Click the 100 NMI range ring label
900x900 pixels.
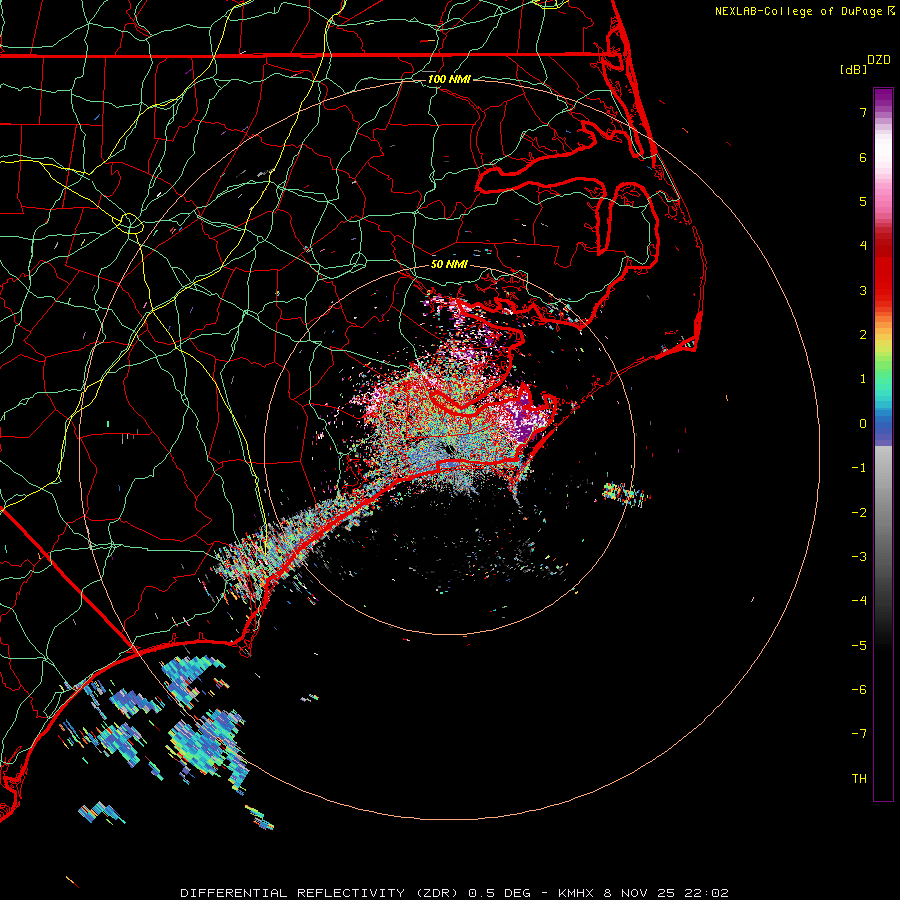tap(449, 79)
